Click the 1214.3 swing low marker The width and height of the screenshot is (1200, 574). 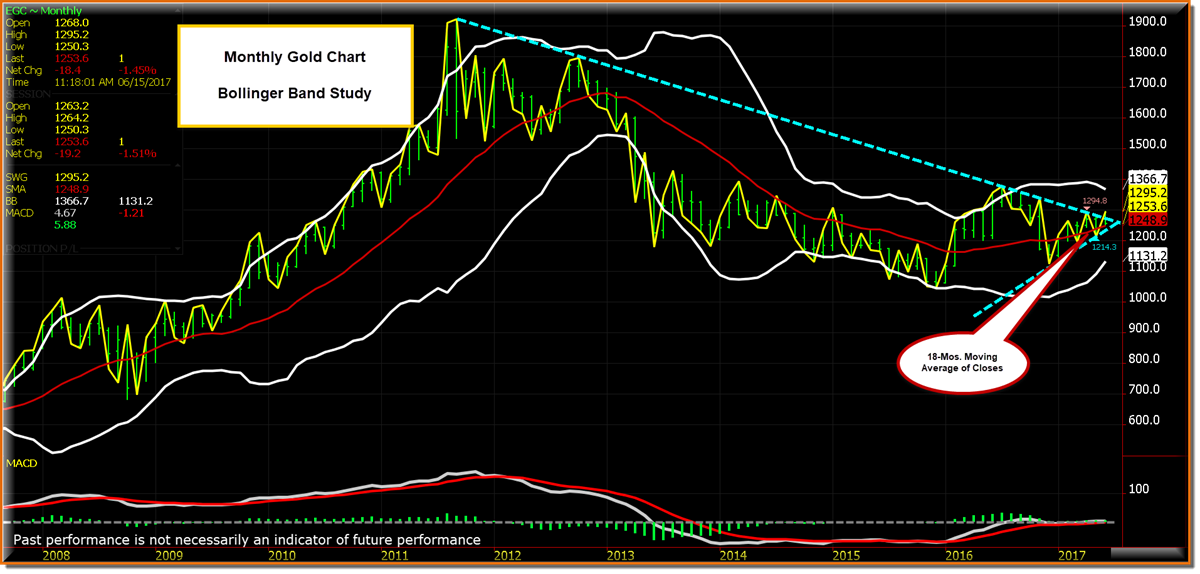coord(1102,247)
